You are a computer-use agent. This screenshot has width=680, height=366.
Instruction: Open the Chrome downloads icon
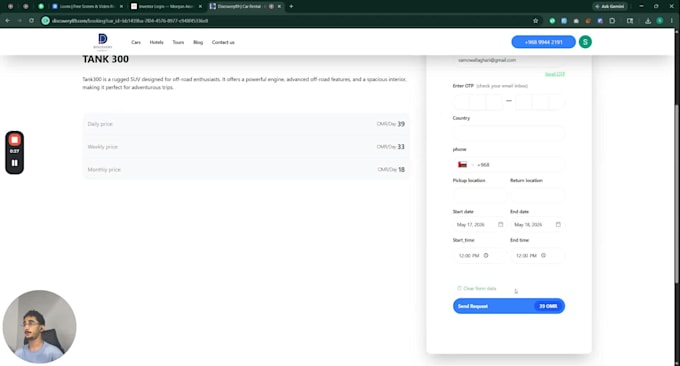(648, 21)
